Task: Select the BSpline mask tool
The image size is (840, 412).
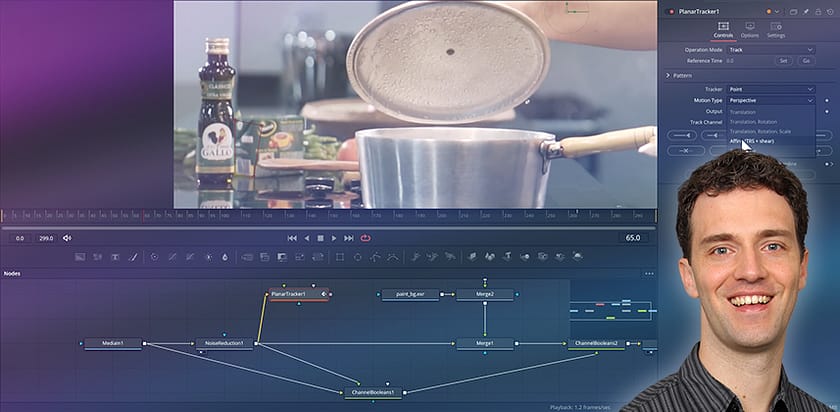Action: click(x=393, y=257)
